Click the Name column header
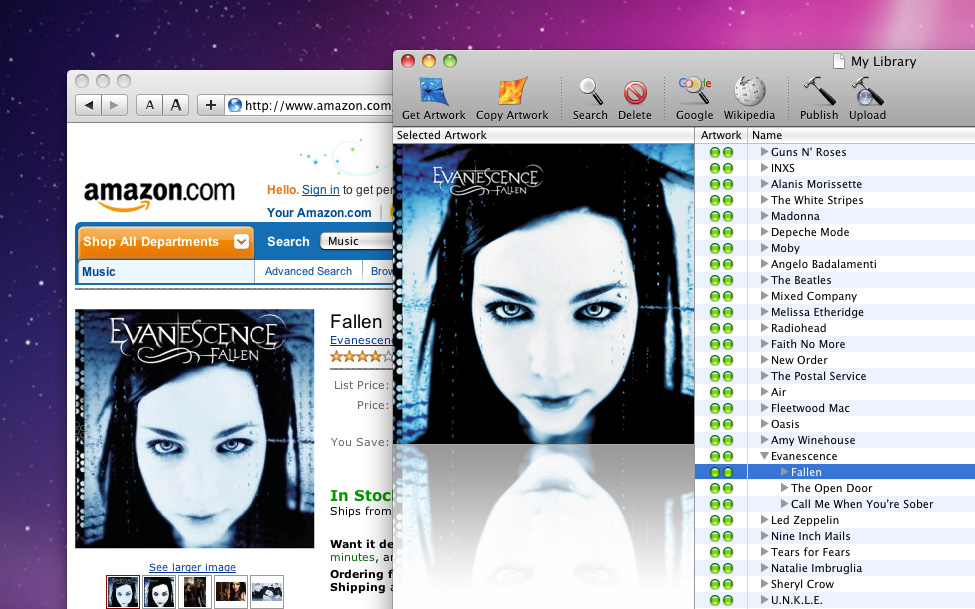The image size is (975, 609). point(767,135)
